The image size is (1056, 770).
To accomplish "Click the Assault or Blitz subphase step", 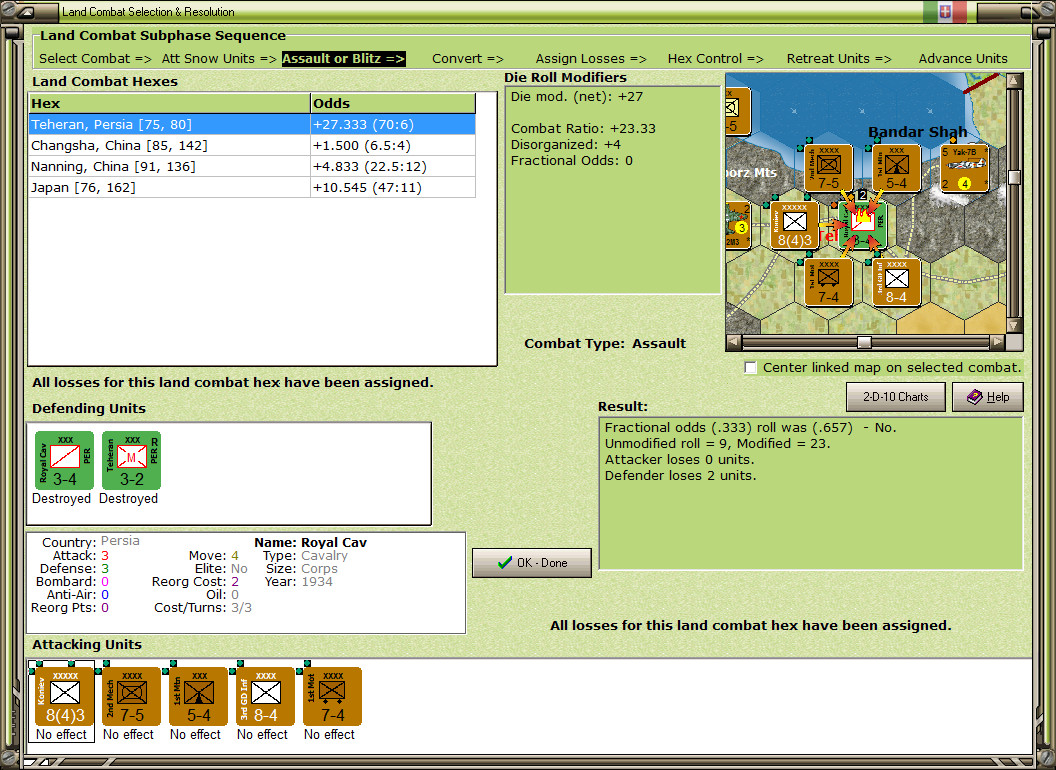I will point(343,59).
